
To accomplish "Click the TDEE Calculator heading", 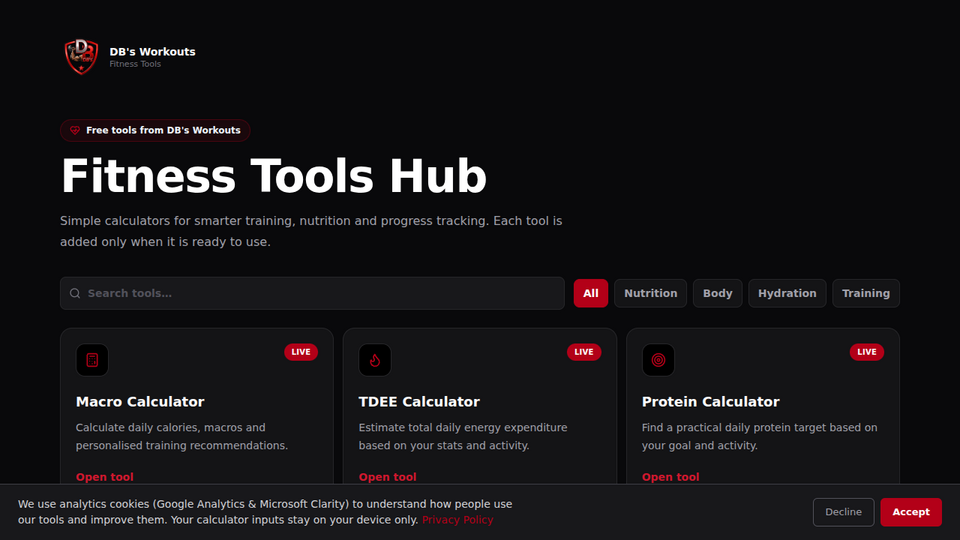I will [419, 402].
